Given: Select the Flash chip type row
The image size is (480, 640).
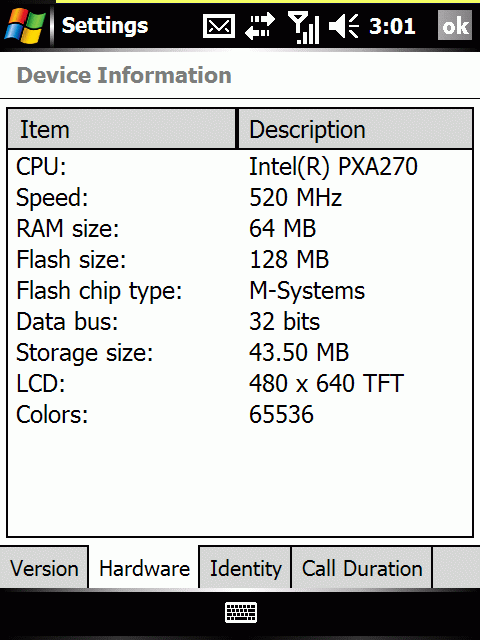Looking at the screenshot, I should (x=240, y=291).
